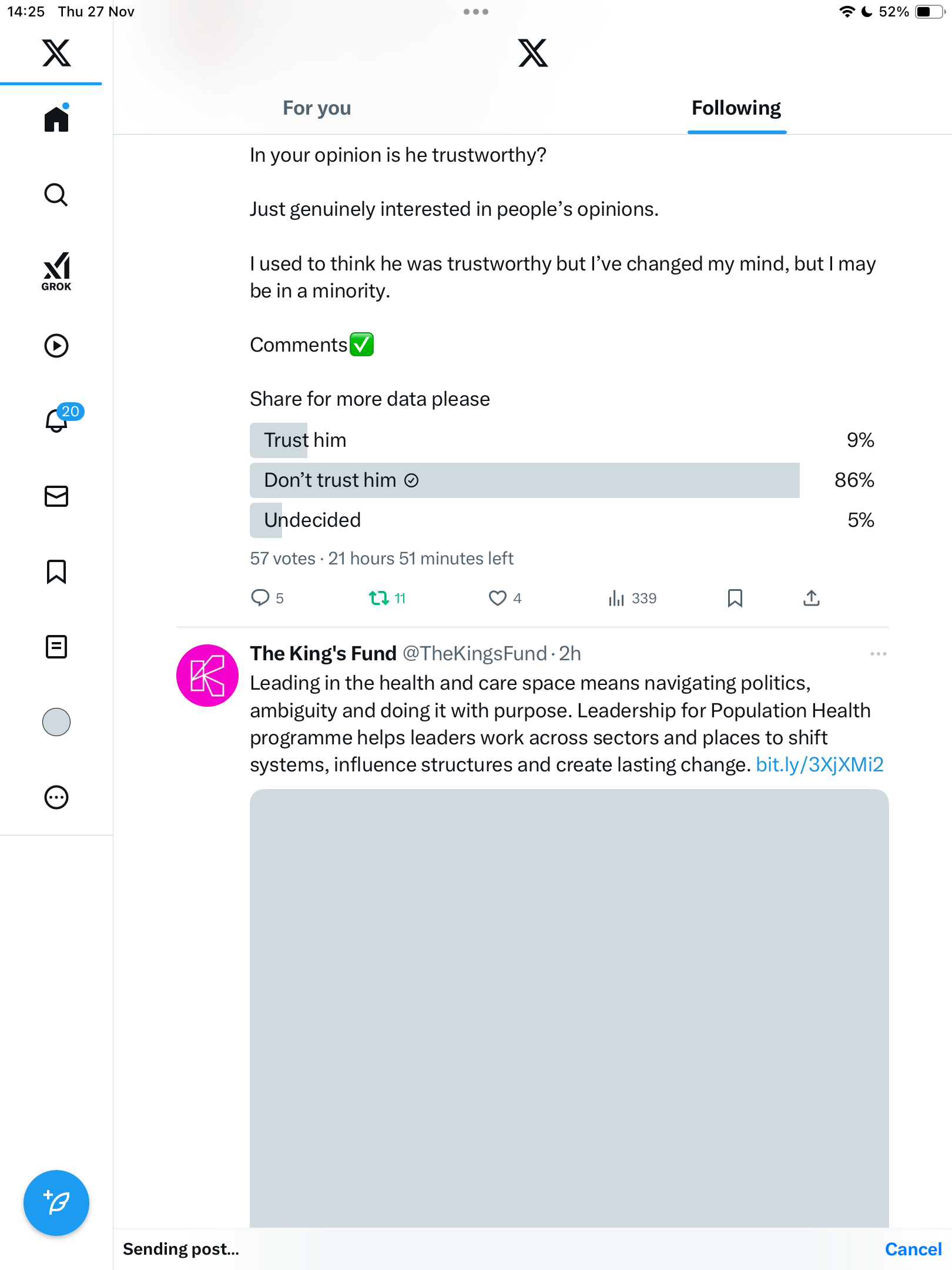Select the Following tab

[x=736, y=108]
